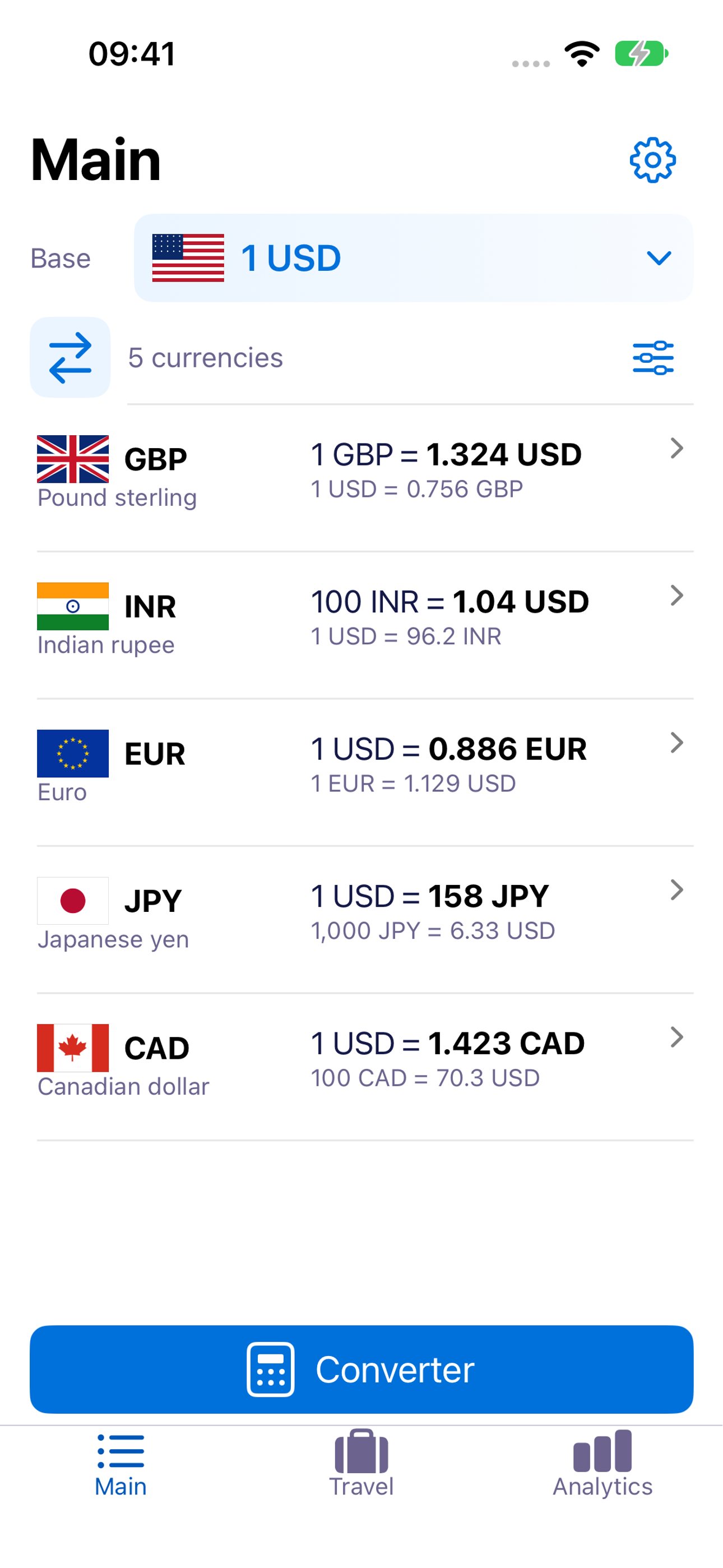Open GBP details via its chevron
The height and width of the screenshot is (1568, 723).
pyautogui.click(x=676, y=449)
